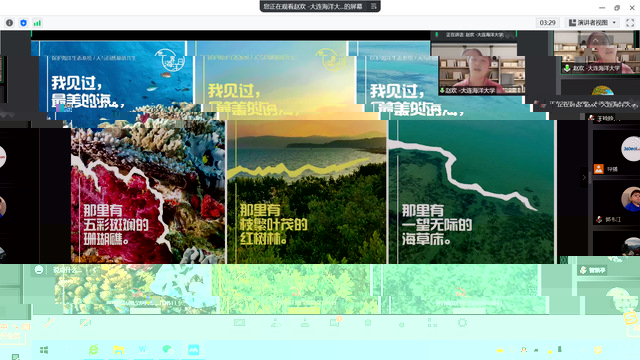Click the share-screen icon in the shared toolbar
Image resolution: width=640 pixels, height=360 pixels.
pos(240,323)
